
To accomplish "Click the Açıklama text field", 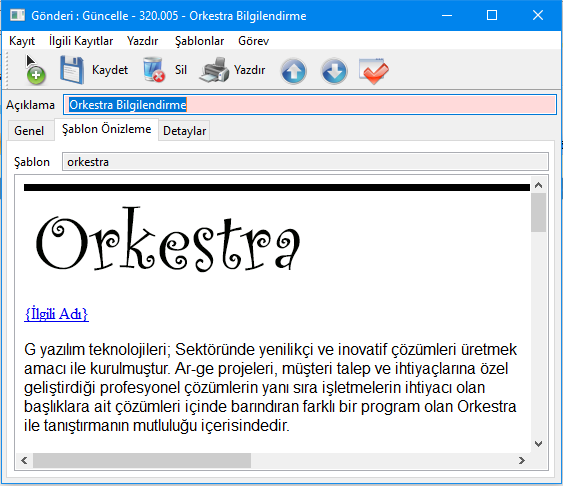I will (x=310, y=105).
